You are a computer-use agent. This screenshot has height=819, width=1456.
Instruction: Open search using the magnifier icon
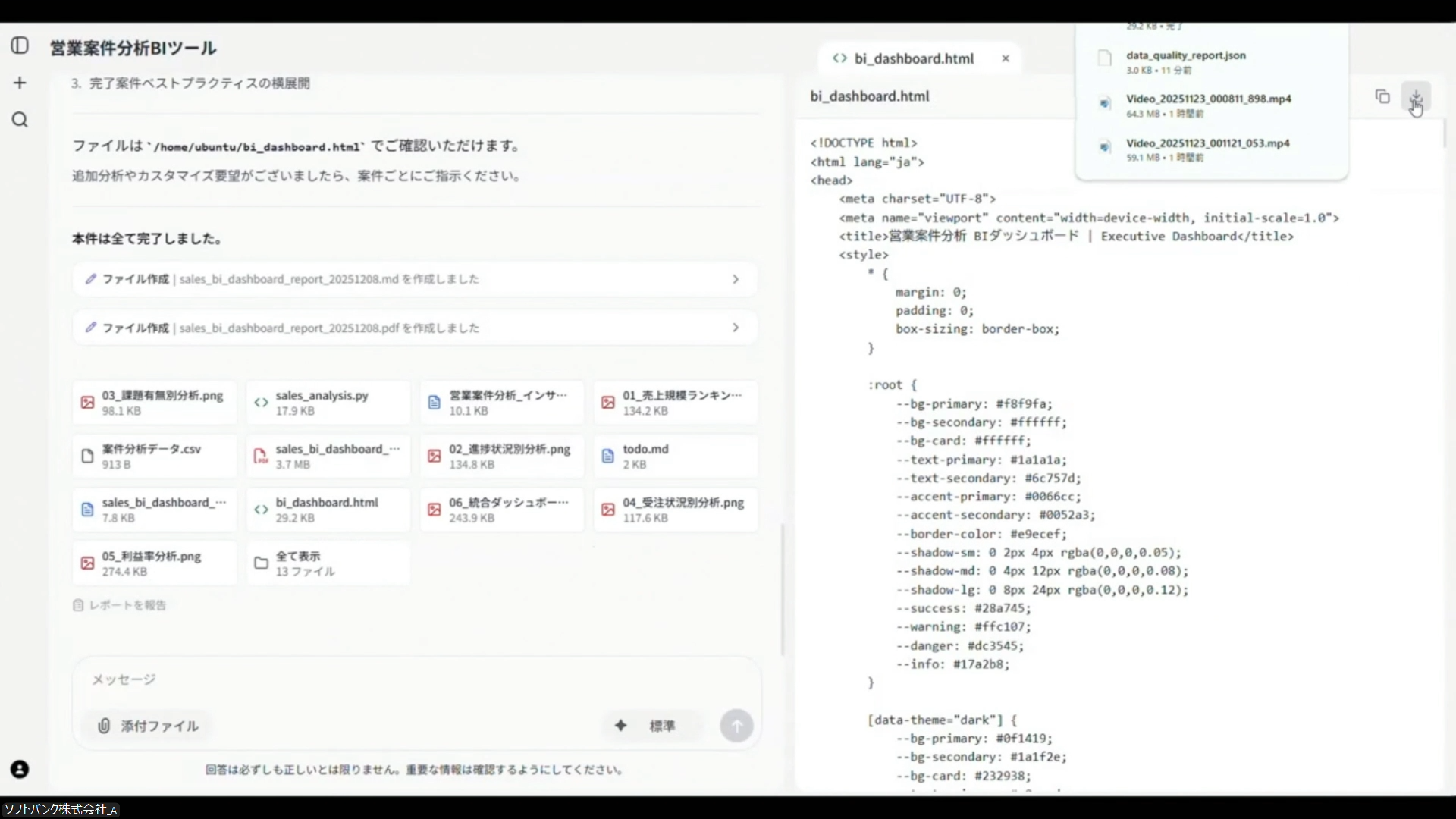[x=20, y=119]
